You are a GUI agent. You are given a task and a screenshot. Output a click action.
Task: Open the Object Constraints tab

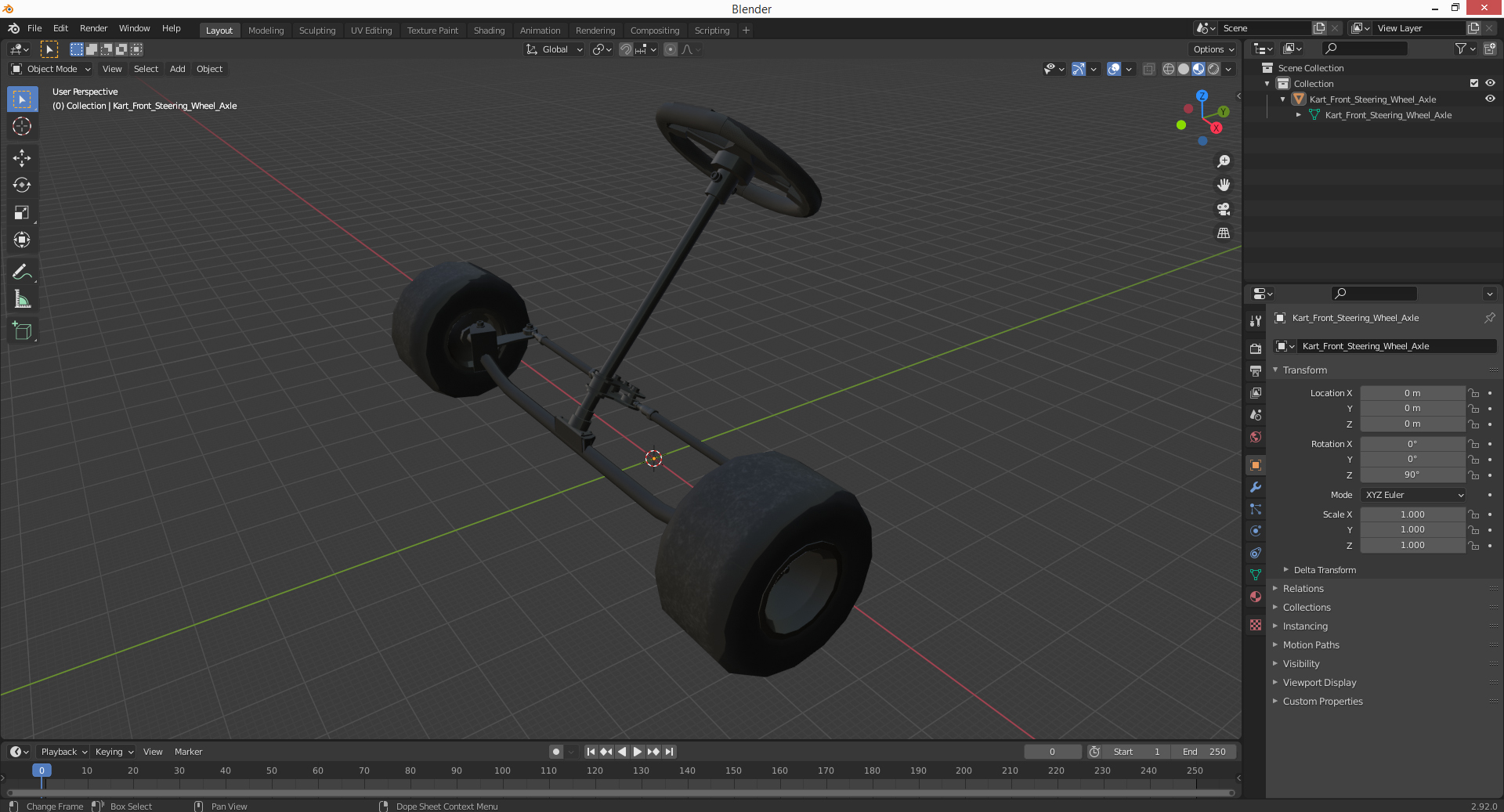pos(1256,553)
